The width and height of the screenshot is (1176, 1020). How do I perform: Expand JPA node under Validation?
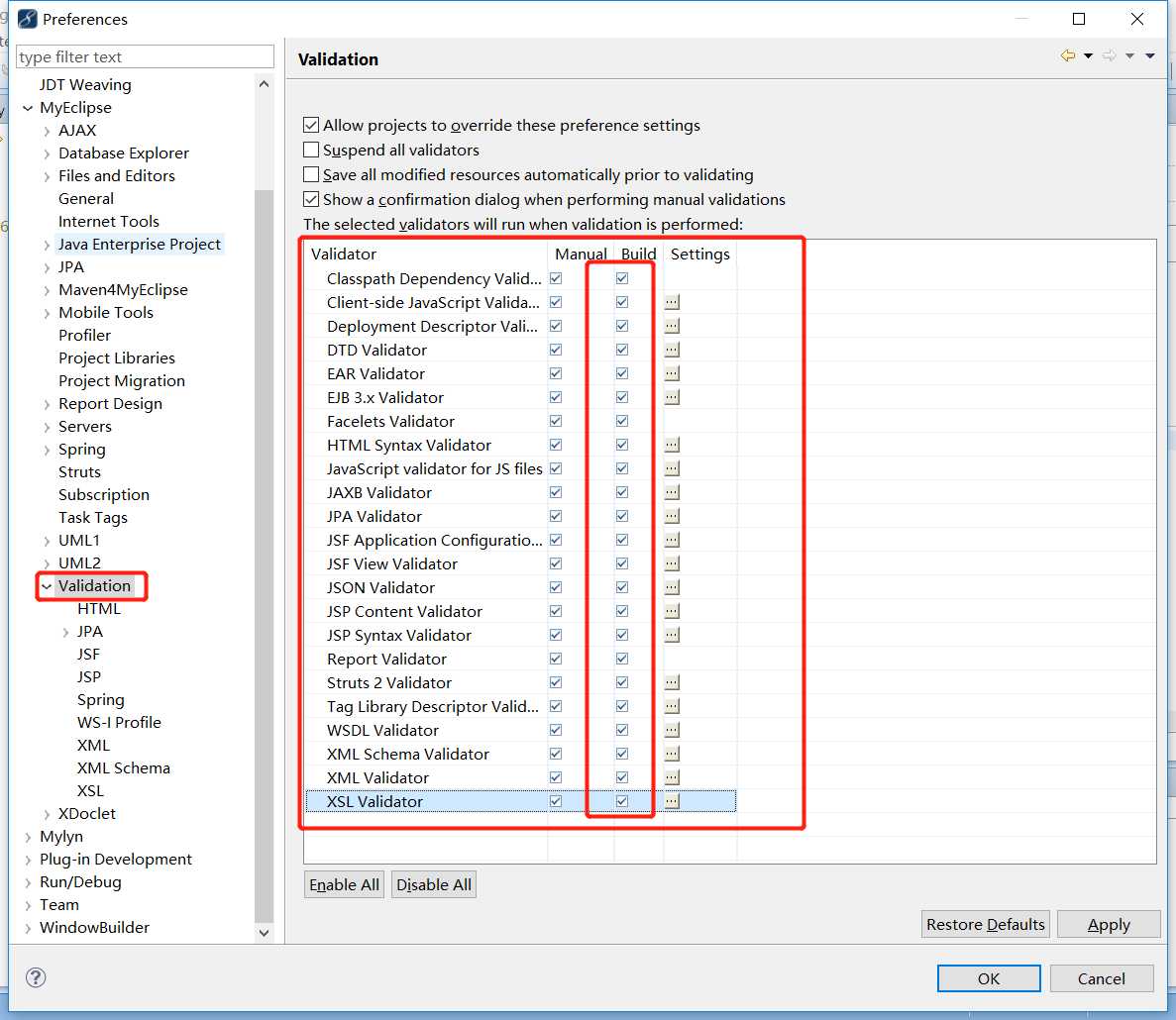tap(65, 633)
